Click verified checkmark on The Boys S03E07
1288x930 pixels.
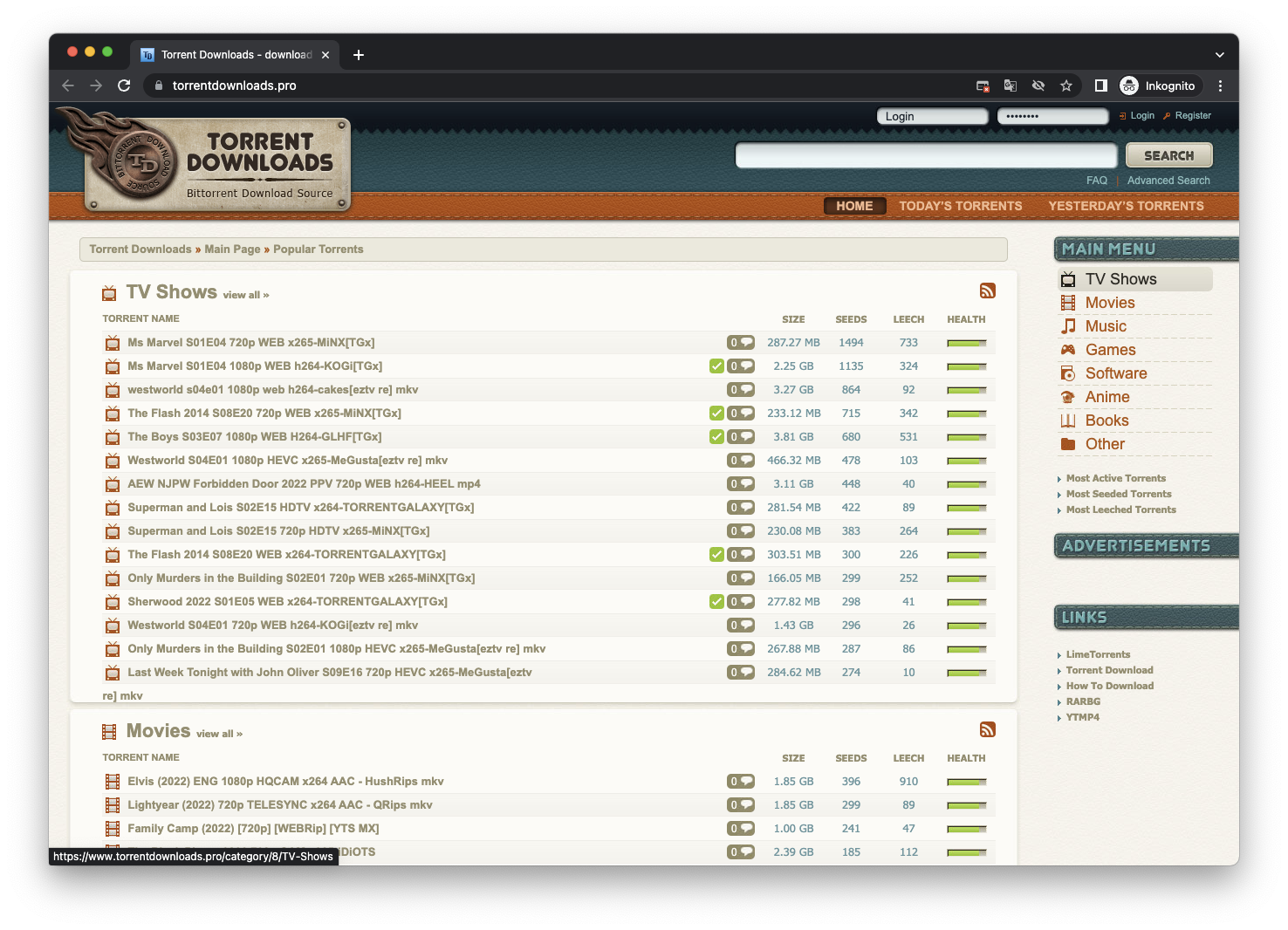coord(716,437)
